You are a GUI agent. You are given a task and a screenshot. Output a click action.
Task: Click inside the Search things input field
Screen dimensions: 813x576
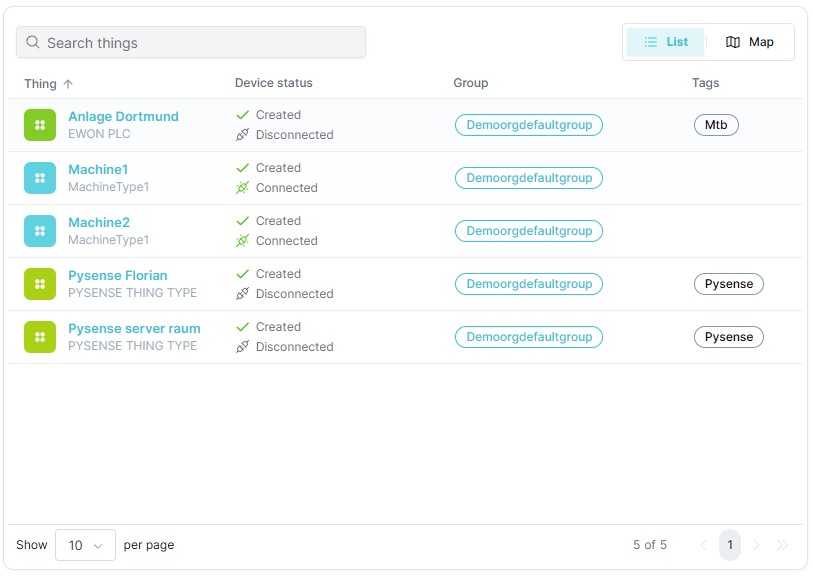(190, 42)
